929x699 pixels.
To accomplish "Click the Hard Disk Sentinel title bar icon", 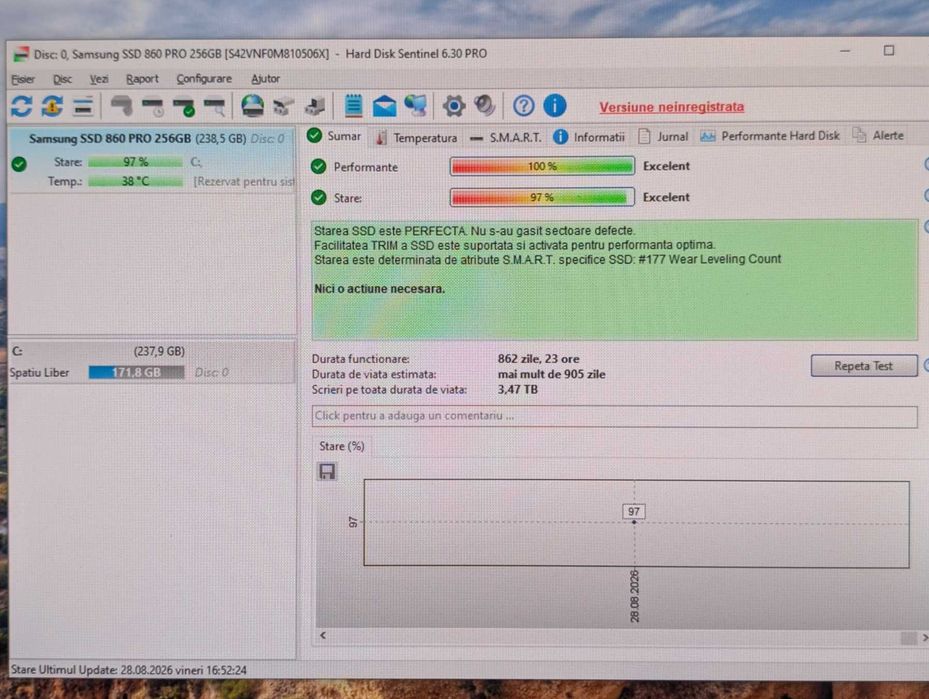I will [x=21, y=54].
